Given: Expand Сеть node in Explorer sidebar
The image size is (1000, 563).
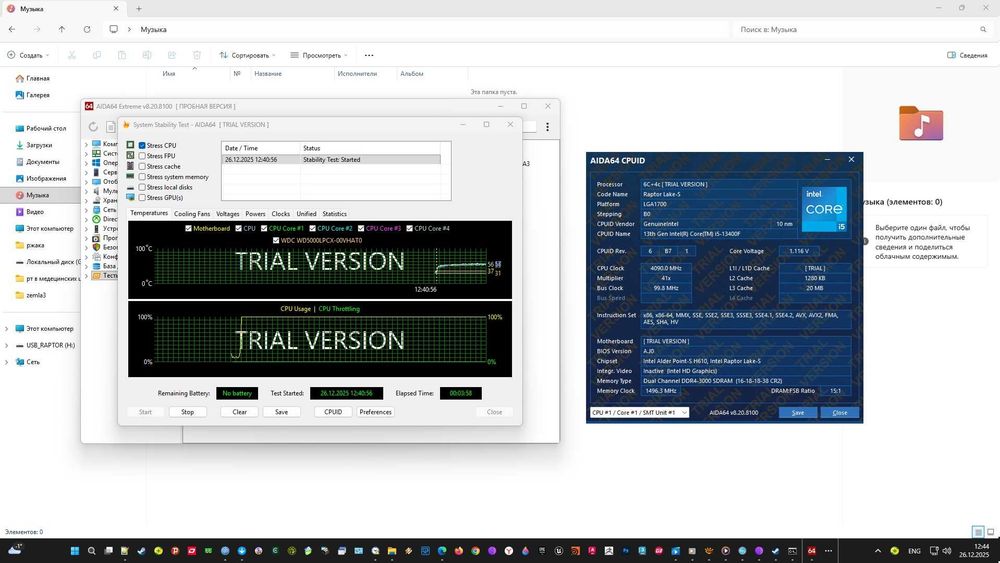Looking at the screenshot, I should [6, 362].
